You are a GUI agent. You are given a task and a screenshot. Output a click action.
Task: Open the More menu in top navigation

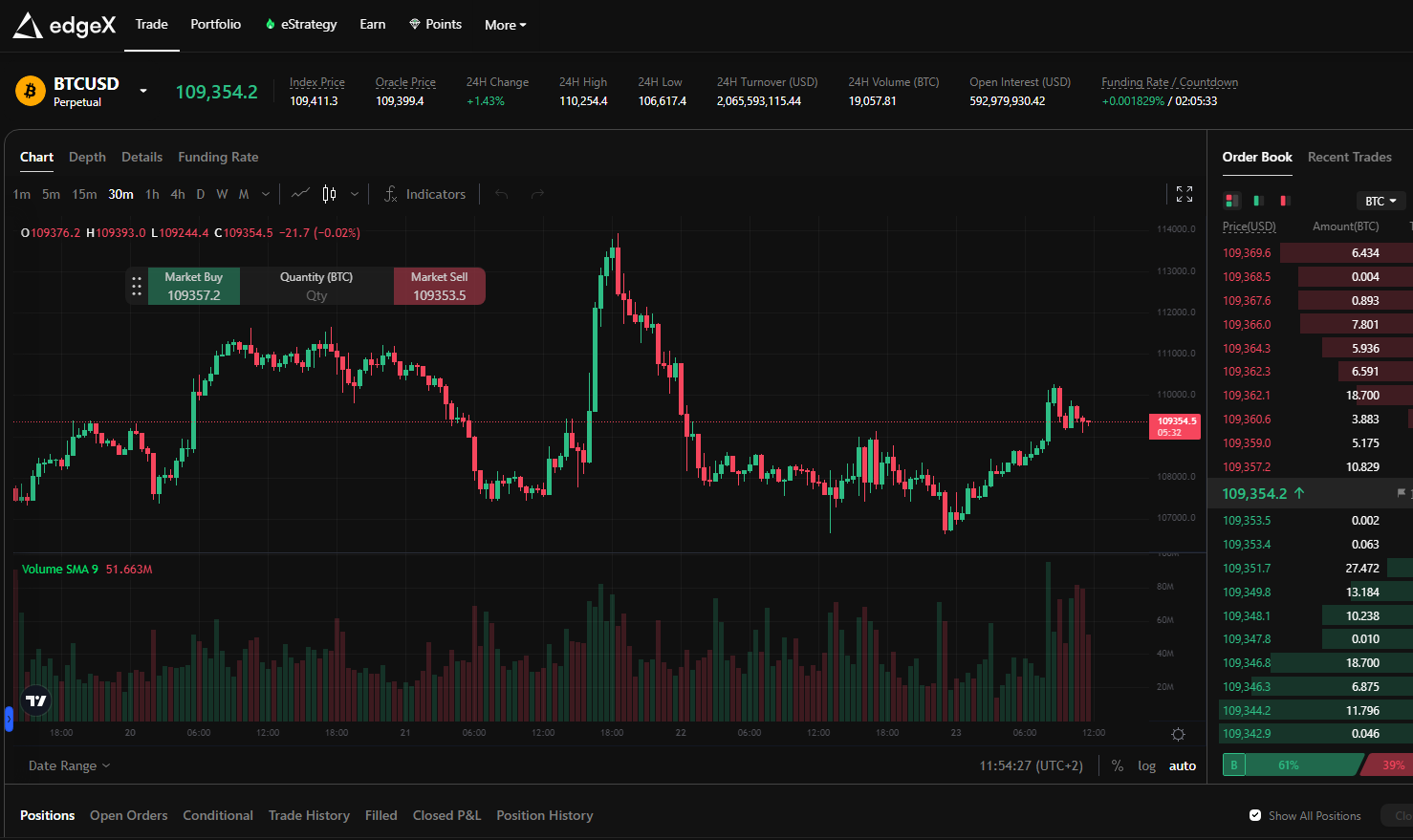tap(505, 25)
